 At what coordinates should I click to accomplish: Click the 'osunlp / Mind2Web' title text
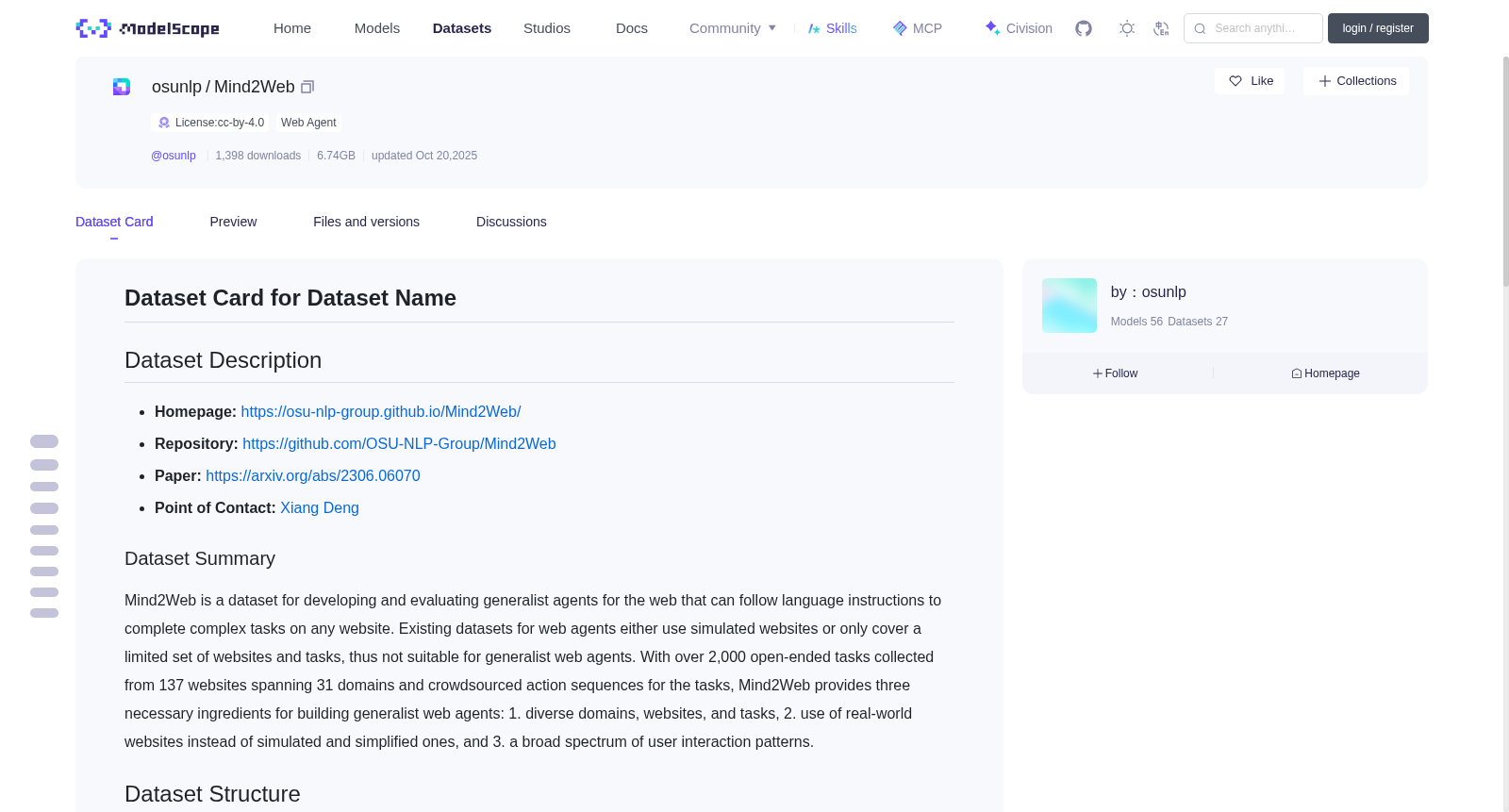[x=224, y=87]
